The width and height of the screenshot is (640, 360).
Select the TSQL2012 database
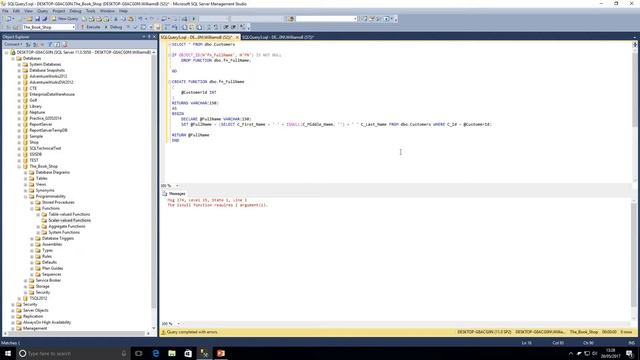coord(38,298)
